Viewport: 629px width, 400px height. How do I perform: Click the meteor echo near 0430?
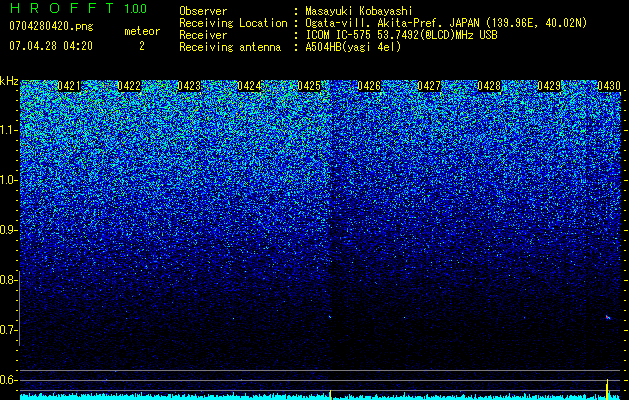608,318
